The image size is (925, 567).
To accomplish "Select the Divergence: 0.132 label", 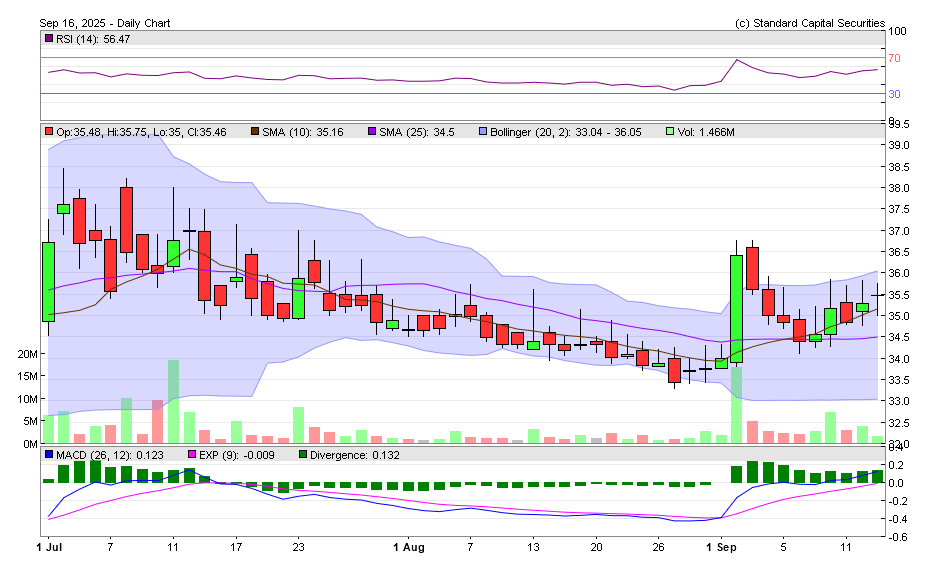I will (x=355, y=455).
